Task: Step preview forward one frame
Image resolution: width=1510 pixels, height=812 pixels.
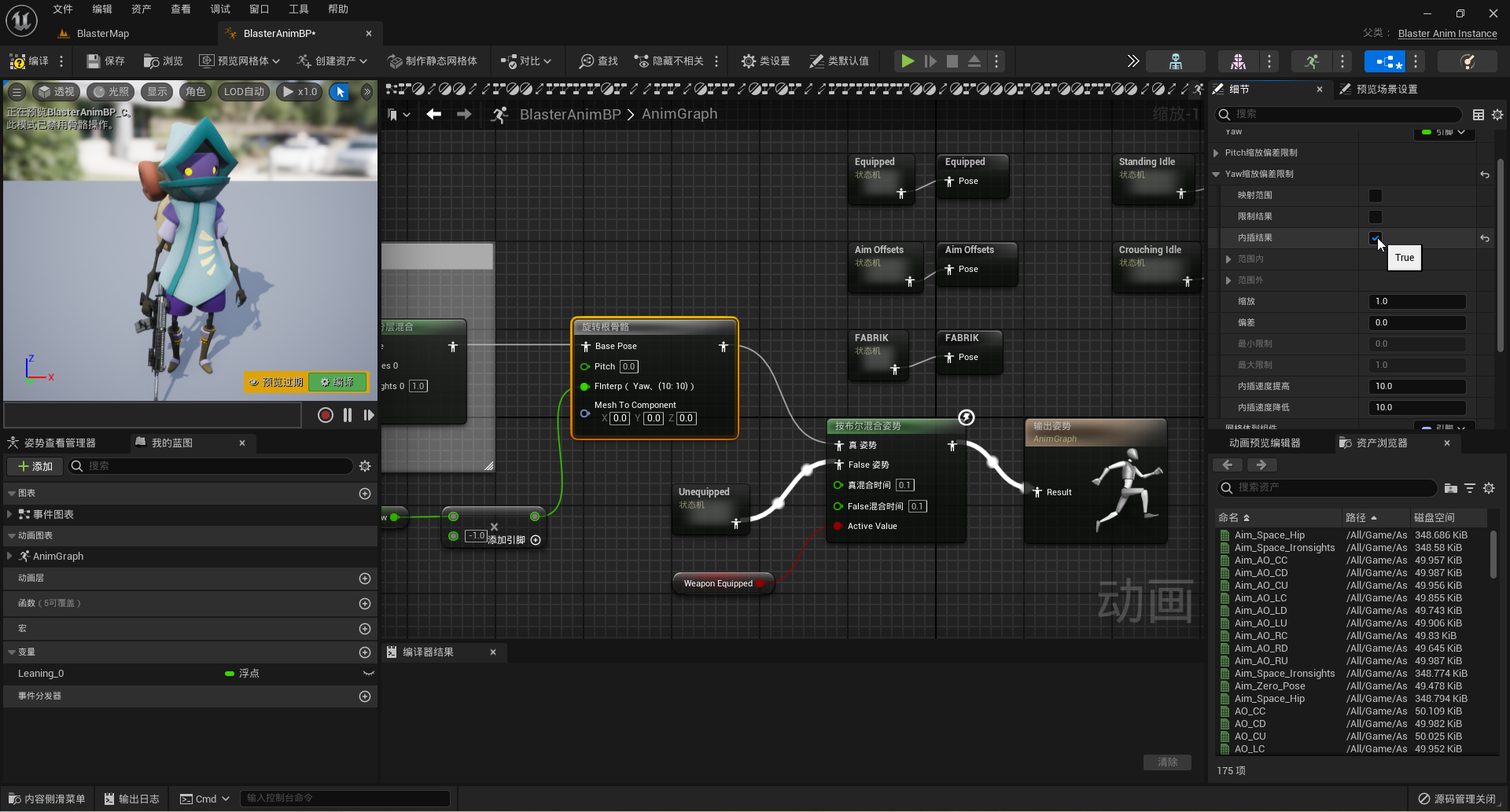Action: point(369,415)
